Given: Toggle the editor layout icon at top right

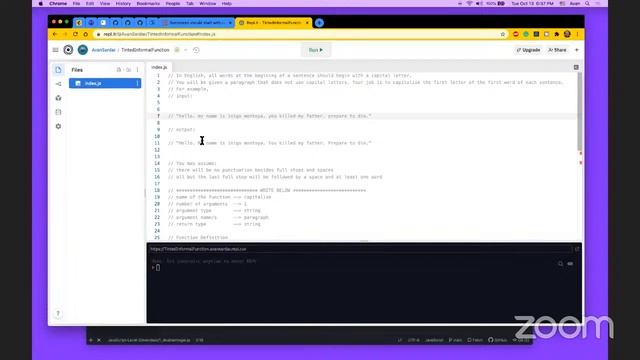Looking at the screenshot, I should tap(576, 67).
